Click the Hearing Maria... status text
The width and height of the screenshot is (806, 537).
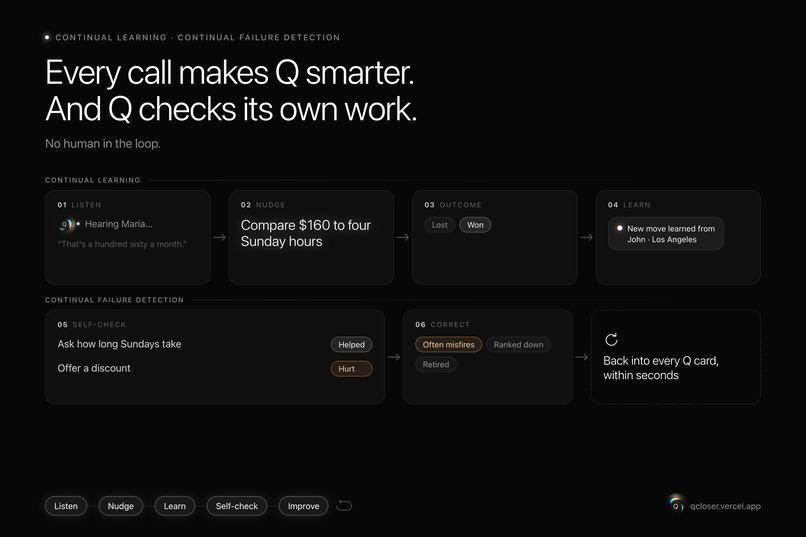(x=119, y=224)
